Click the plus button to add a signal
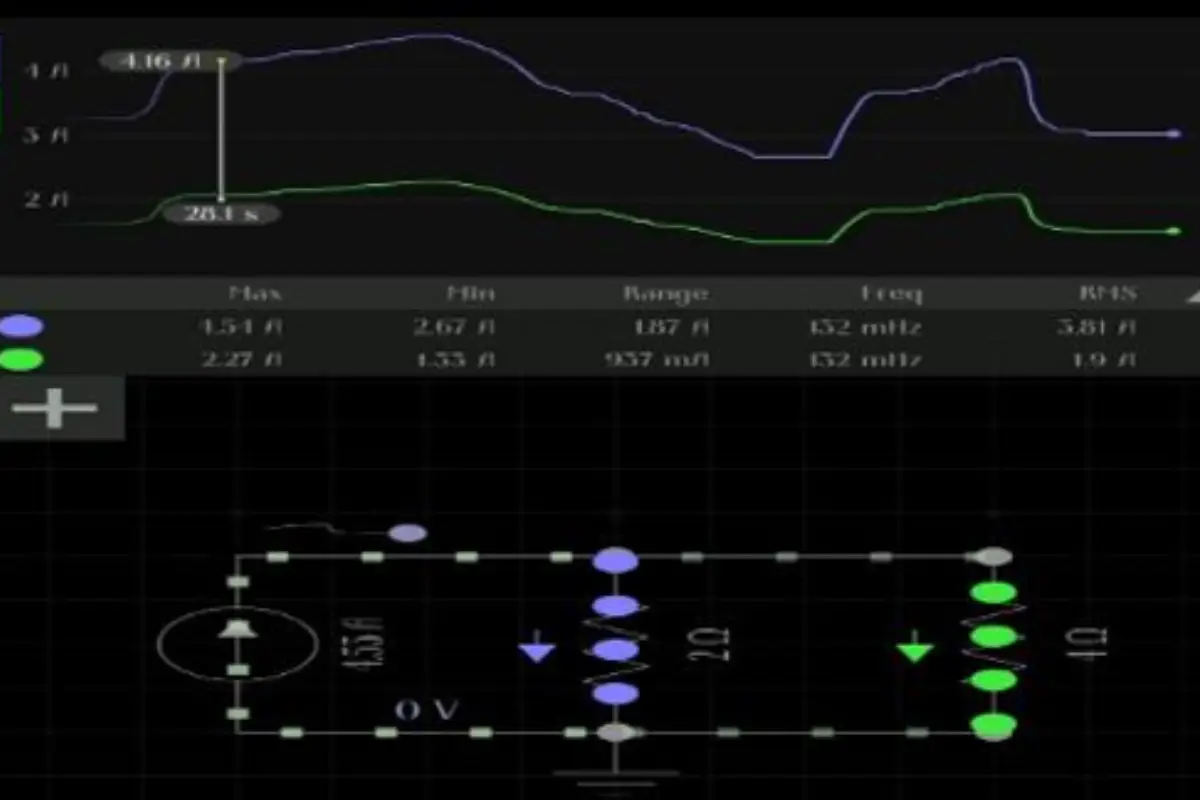Viewport: 1200px width, 800px height. (x=55, y=408)
